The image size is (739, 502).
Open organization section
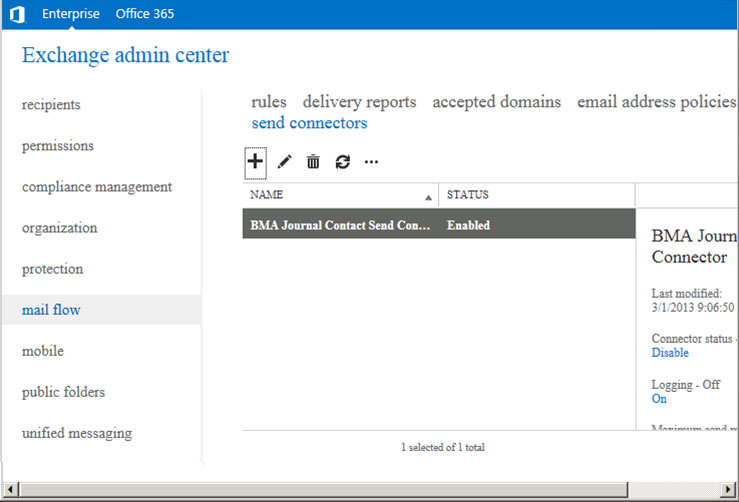(59, 228)
